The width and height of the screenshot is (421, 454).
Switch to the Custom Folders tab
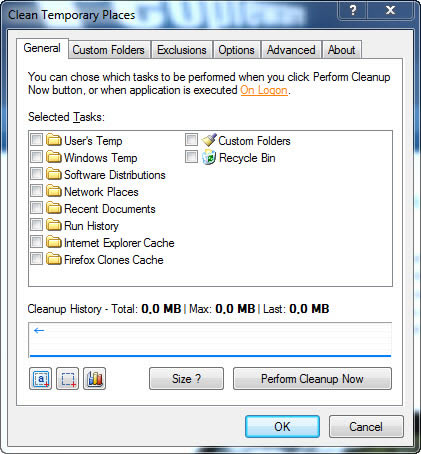(x=108, y=50)
